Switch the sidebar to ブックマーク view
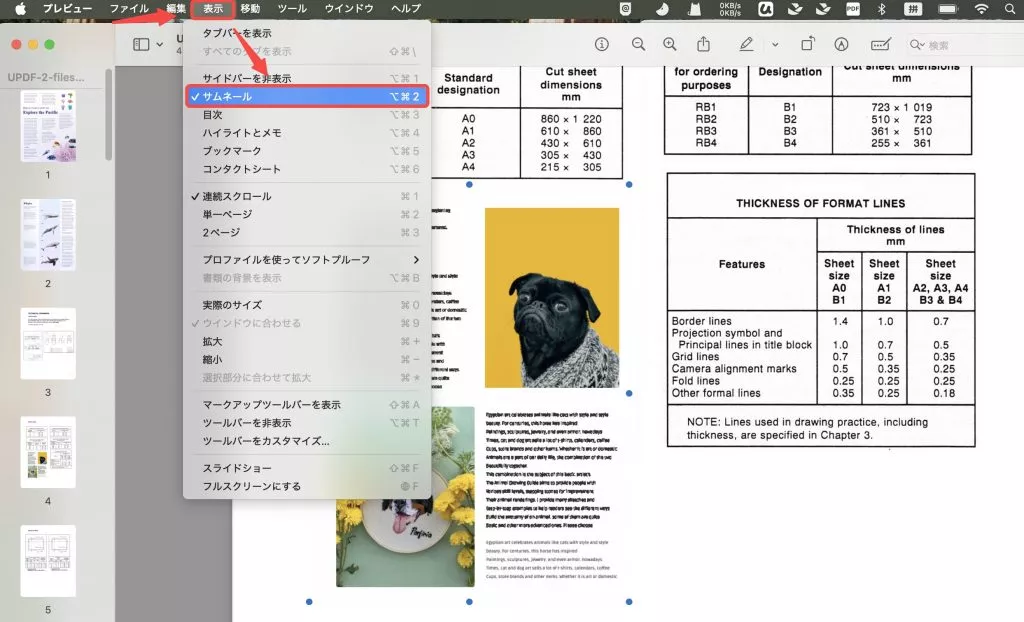 307,151
